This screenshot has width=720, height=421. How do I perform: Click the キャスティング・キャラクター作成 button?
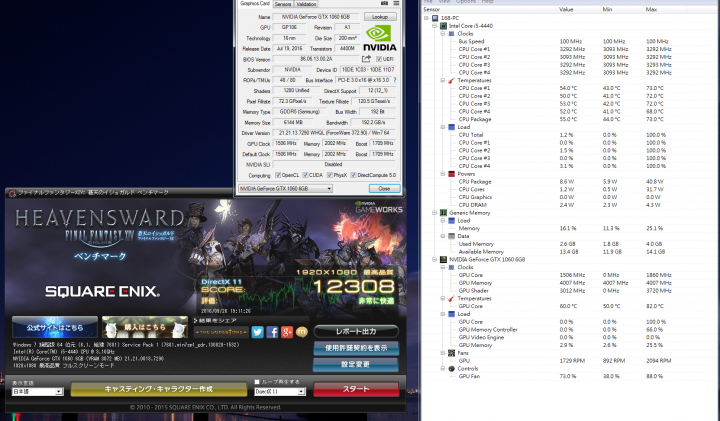tap(158, 389)
